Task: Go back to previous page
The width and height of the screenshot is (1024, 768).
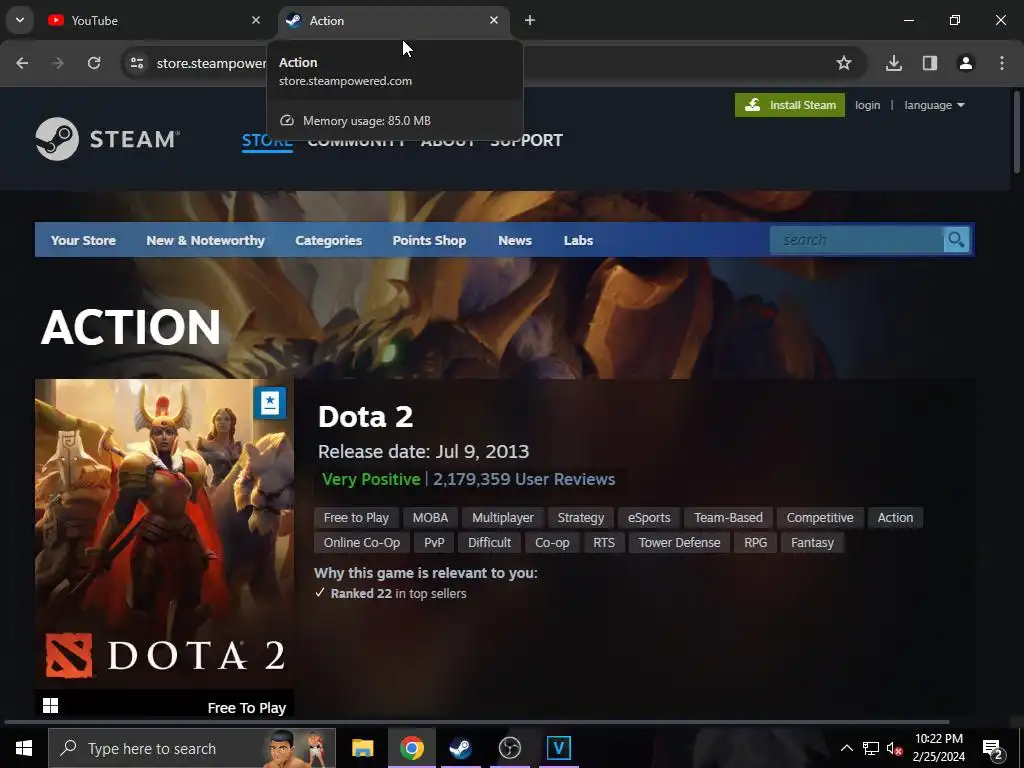Action: point(22,63)
